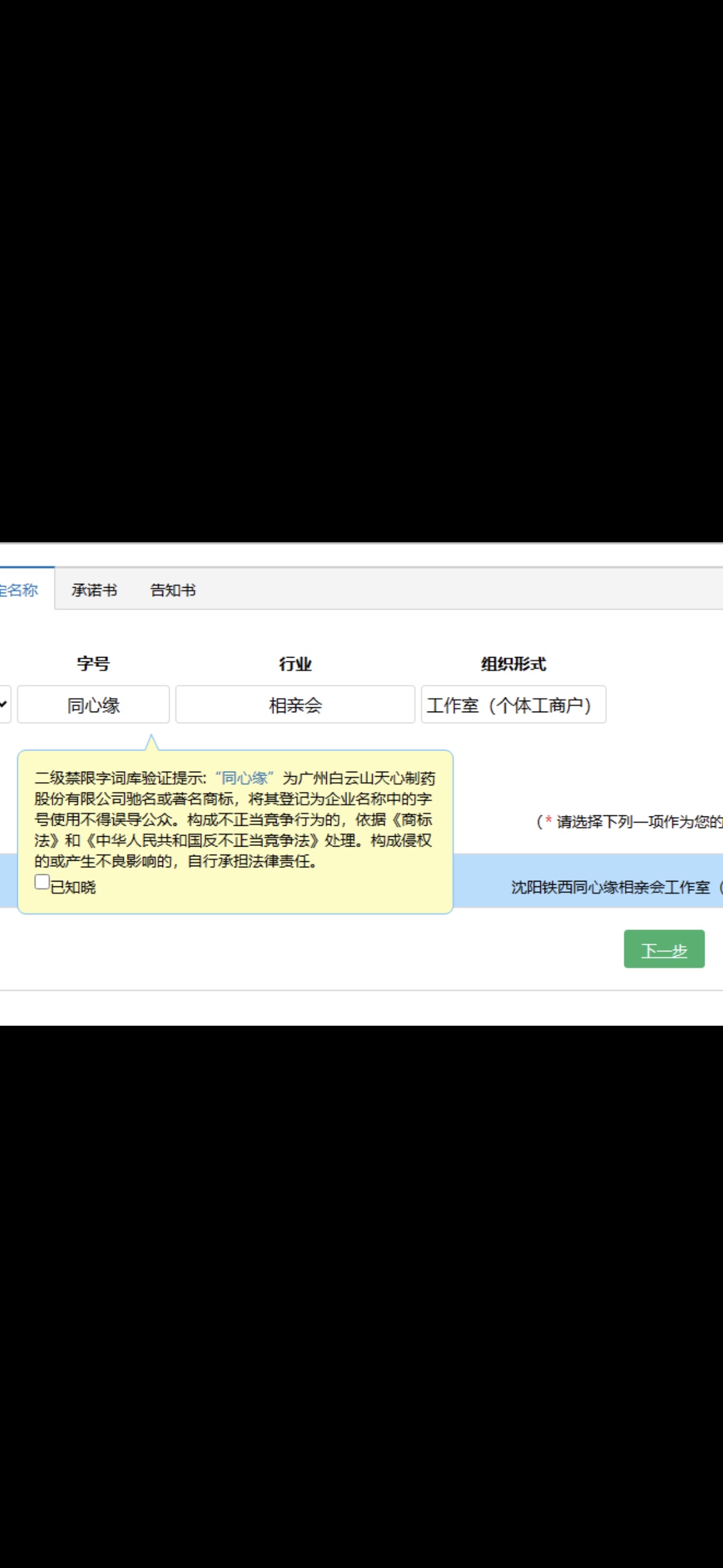This screenshot has height=1568, width=723.
Task: Expand the dropdown arrow left of 字号 field
Action: pos(5,705)
